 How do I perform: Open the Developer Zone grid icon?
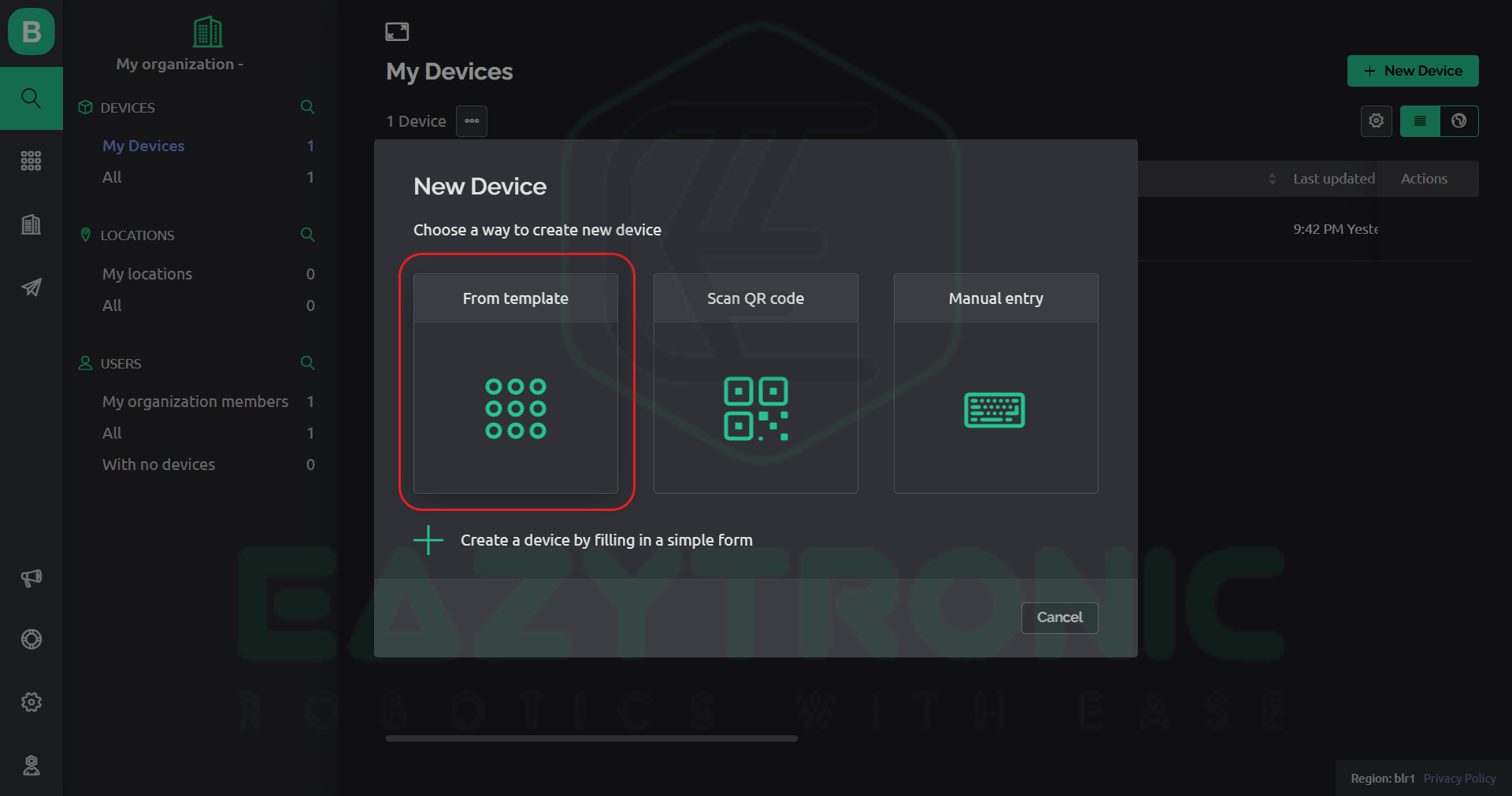31,161
